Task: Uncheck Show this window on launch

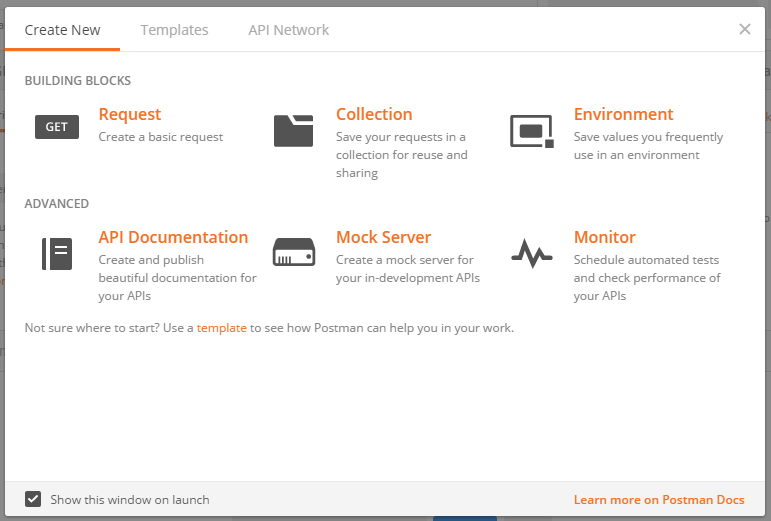Action: (33, 499)
